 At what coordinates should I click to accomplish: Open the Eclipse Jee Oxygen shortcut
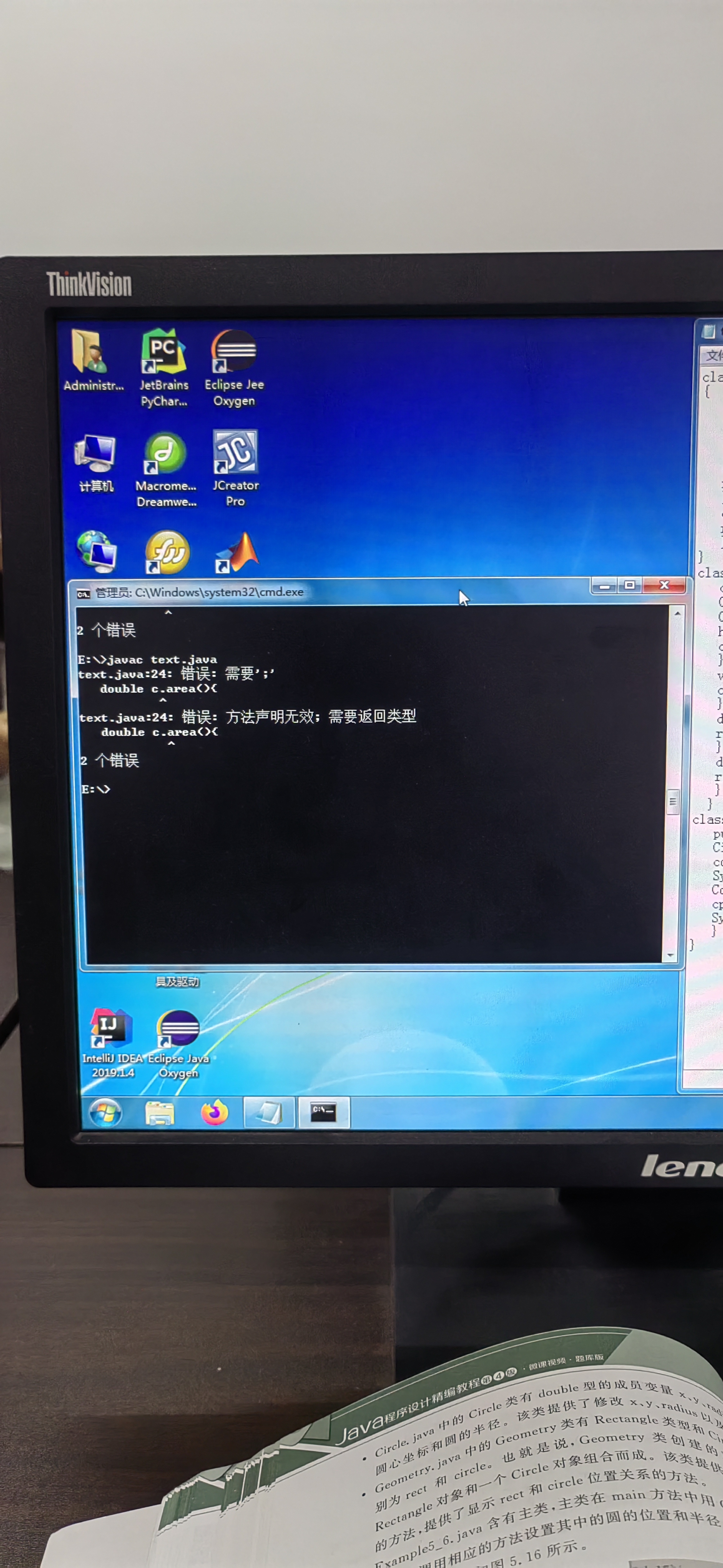[x=234, y=352]
